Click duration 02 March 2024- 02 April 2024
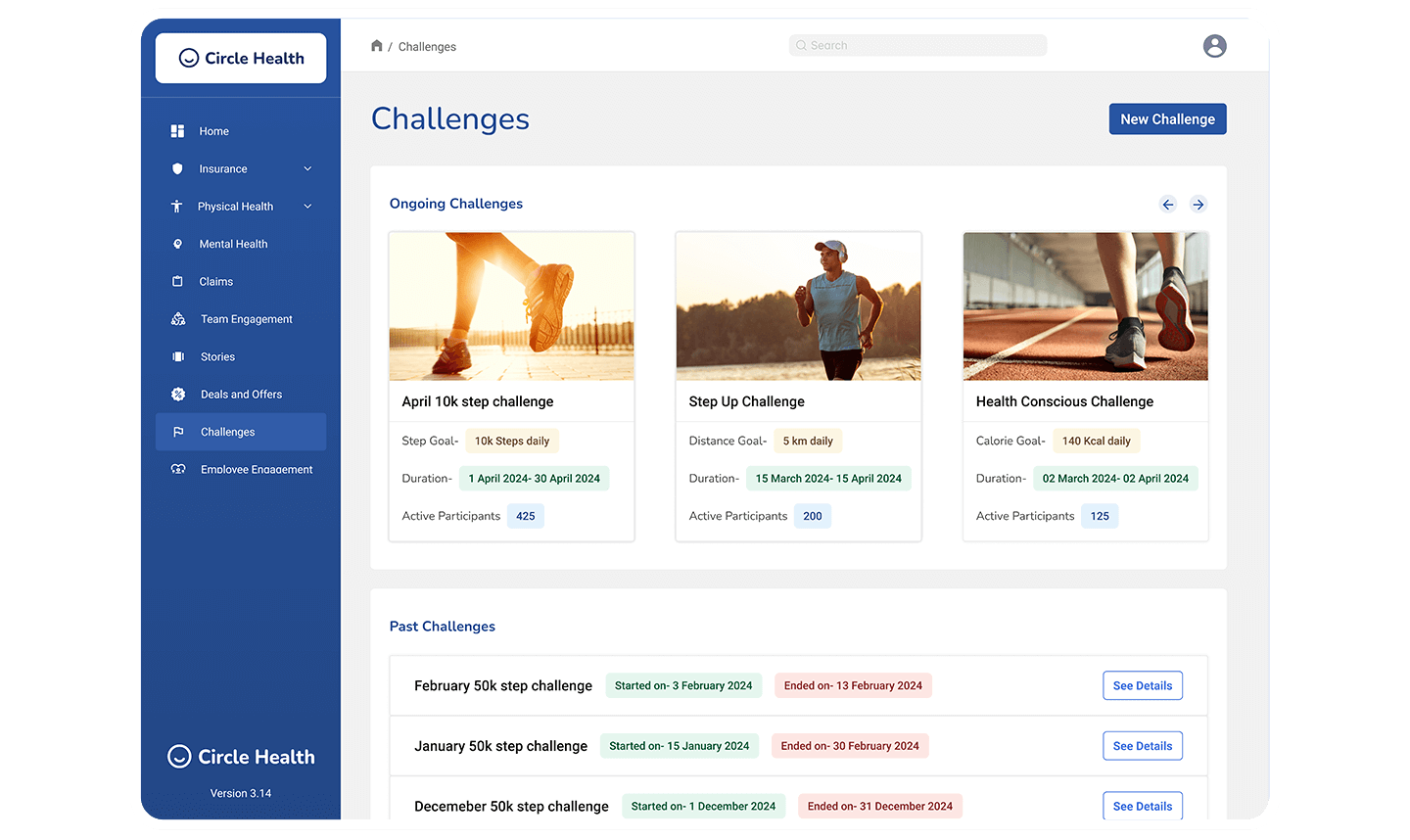1410x840 pixels. click(1115, 479)
